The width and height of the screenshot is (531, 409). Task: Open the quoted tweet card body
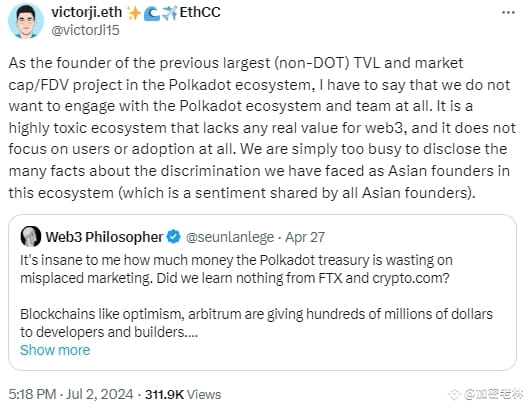pyautogui.click(x=262, y=293)
